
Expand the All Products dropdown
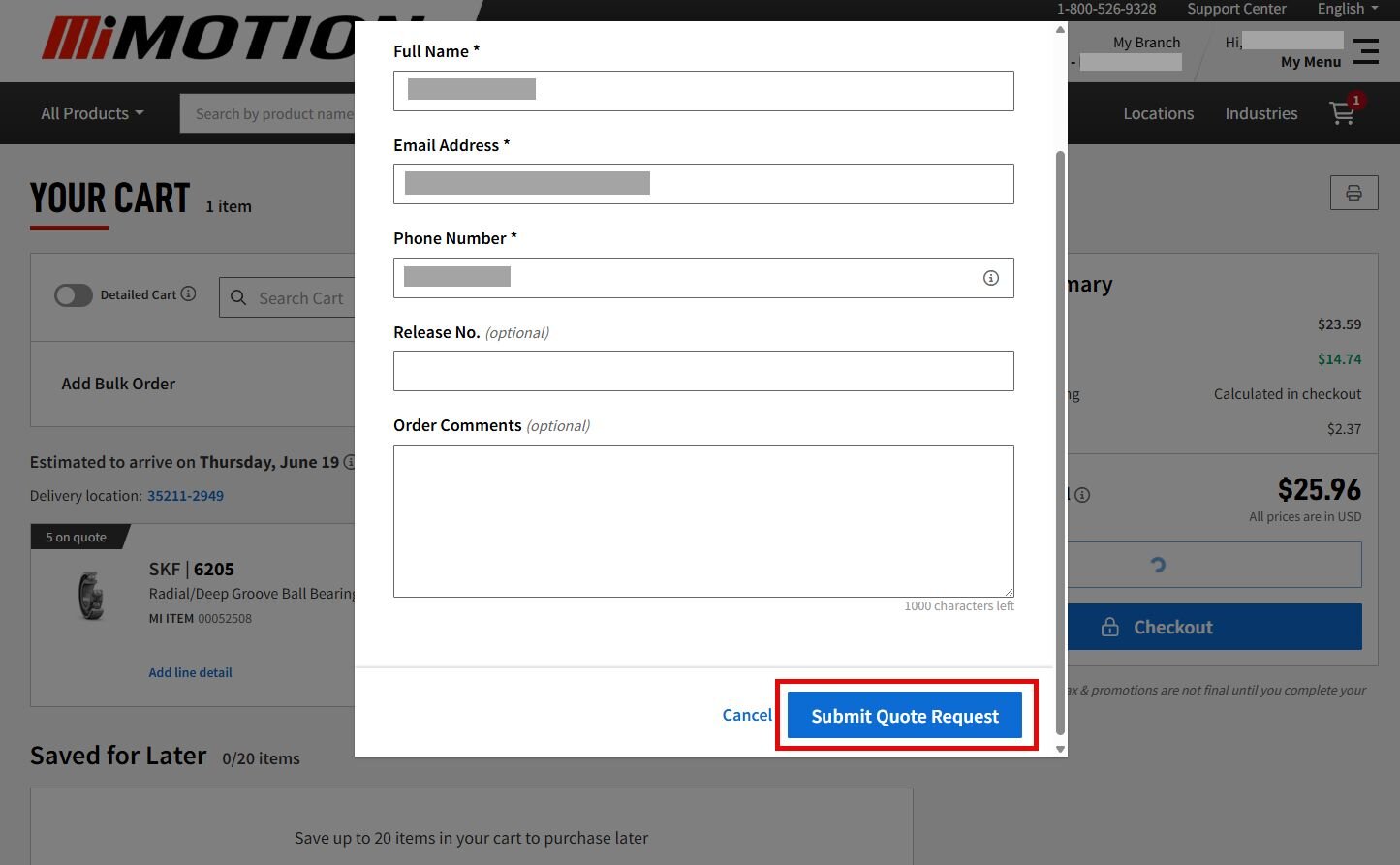click(92, 113)
